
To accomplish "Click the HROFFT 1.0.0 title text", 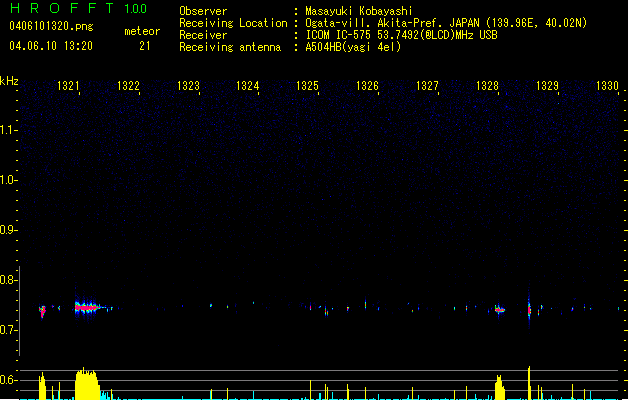I will pos(79,8).
